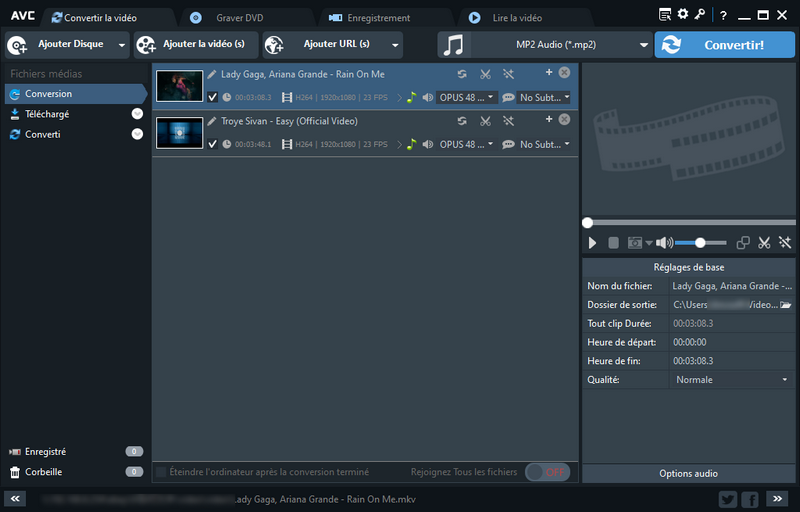Open Corbeille in the sidebar

coord(76,472)
